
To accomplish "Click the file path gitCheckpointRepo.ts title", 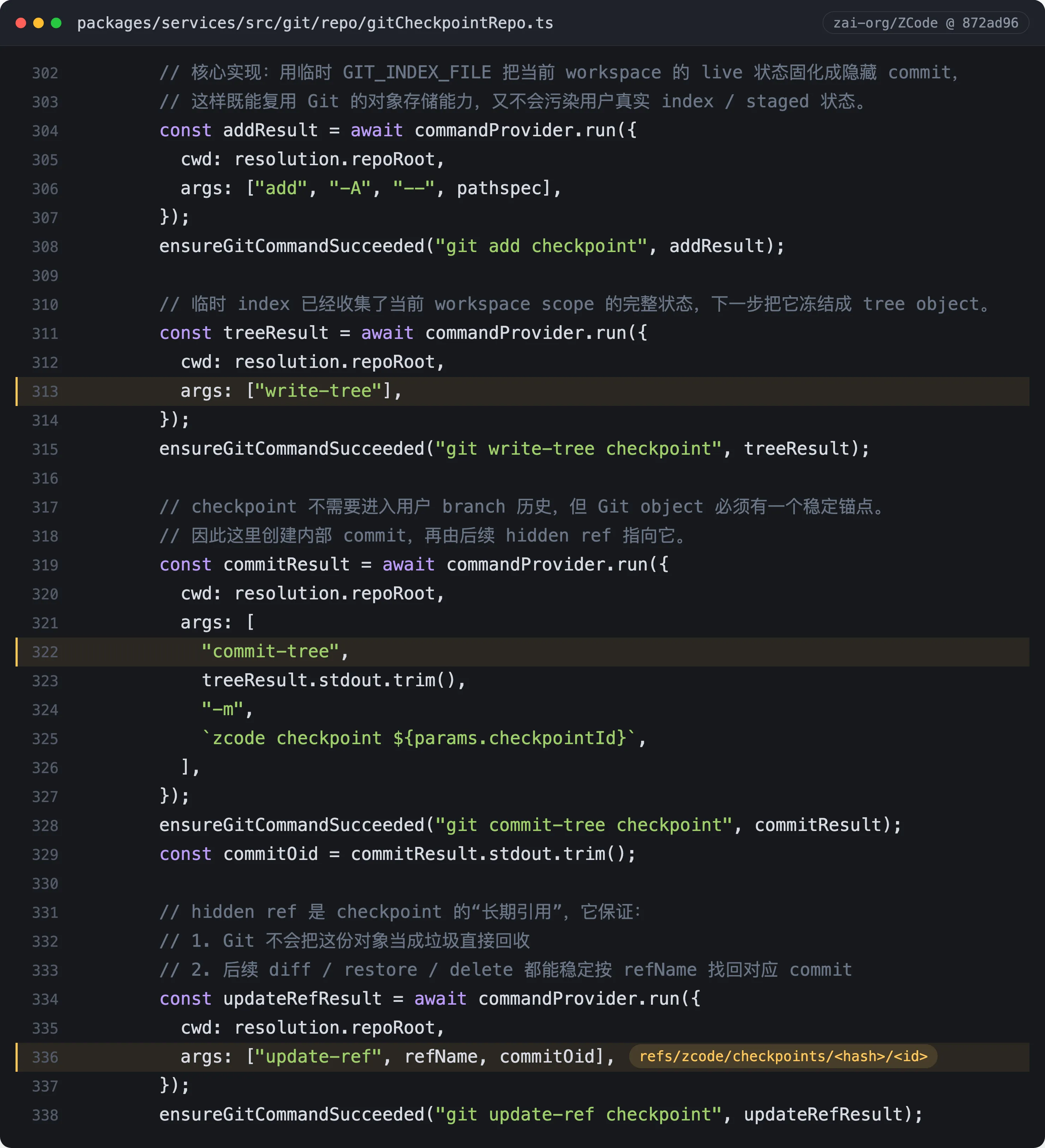I will [315, 23].
